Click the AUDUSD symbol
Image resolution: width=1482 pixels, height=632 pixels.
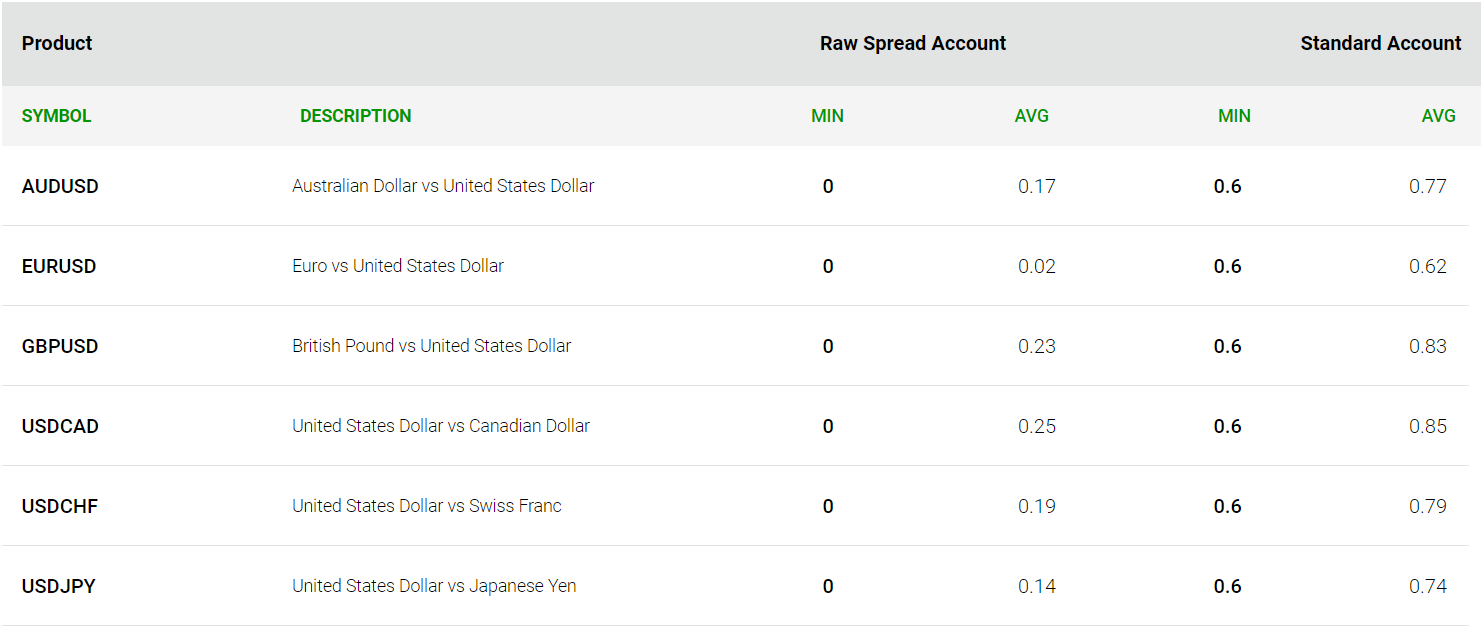60,186
